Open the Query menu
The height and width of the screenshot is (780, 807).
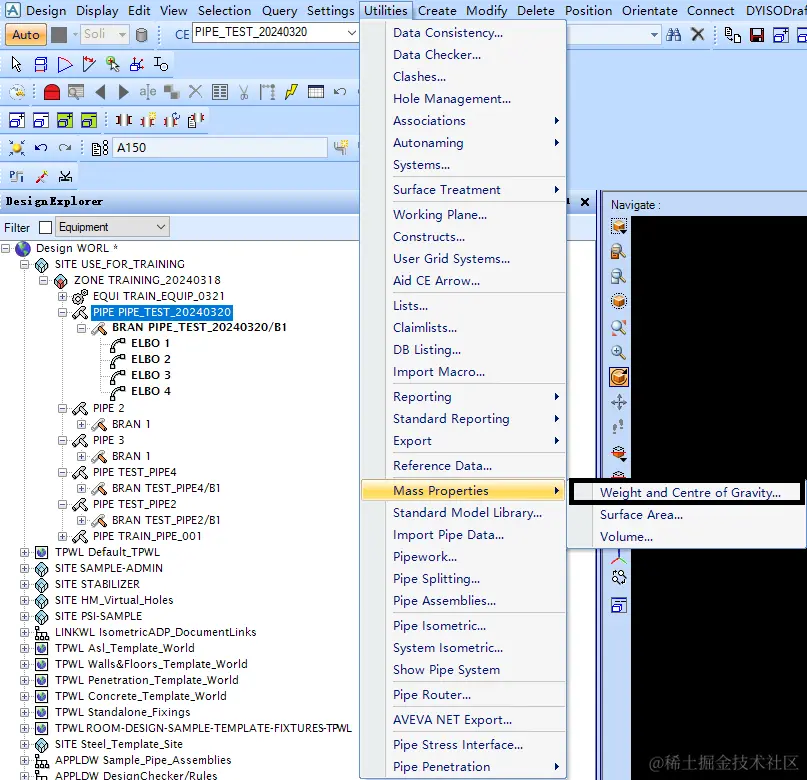coord(279,10)
